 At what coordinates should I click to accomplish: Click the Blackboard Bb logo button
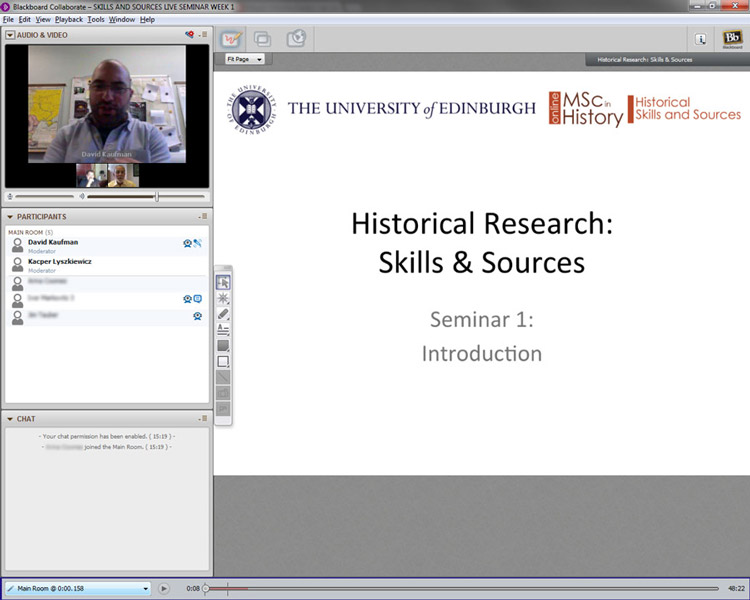pos(732,39)
